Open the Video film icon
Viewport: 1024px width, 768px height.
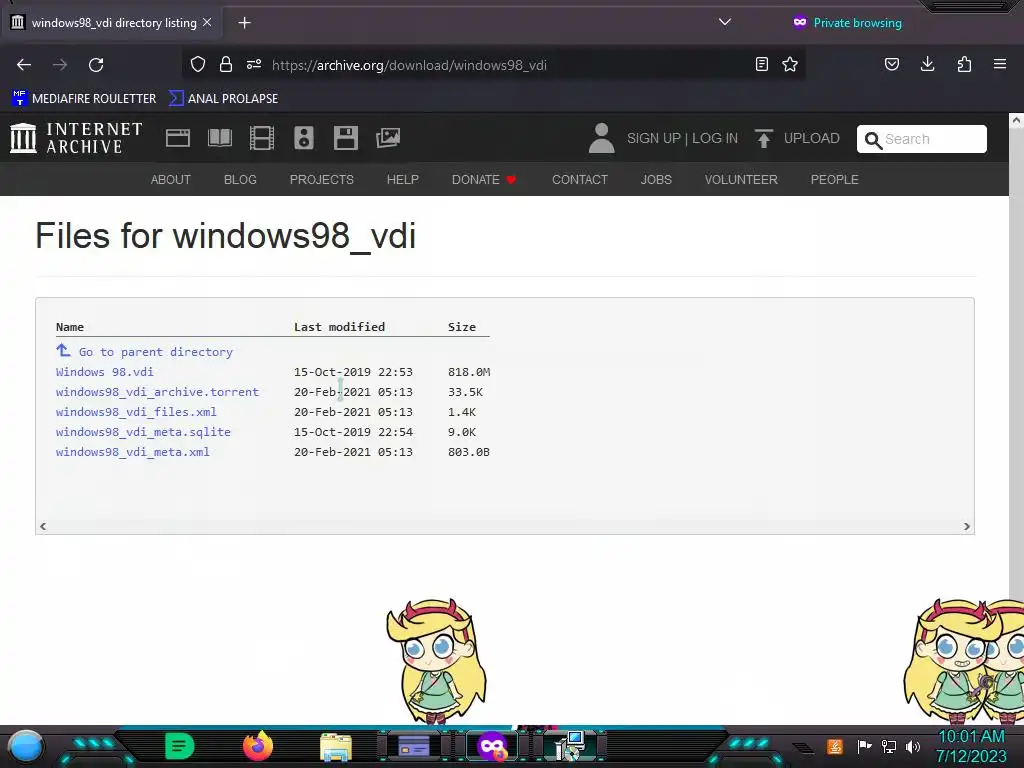click(262, 138)
